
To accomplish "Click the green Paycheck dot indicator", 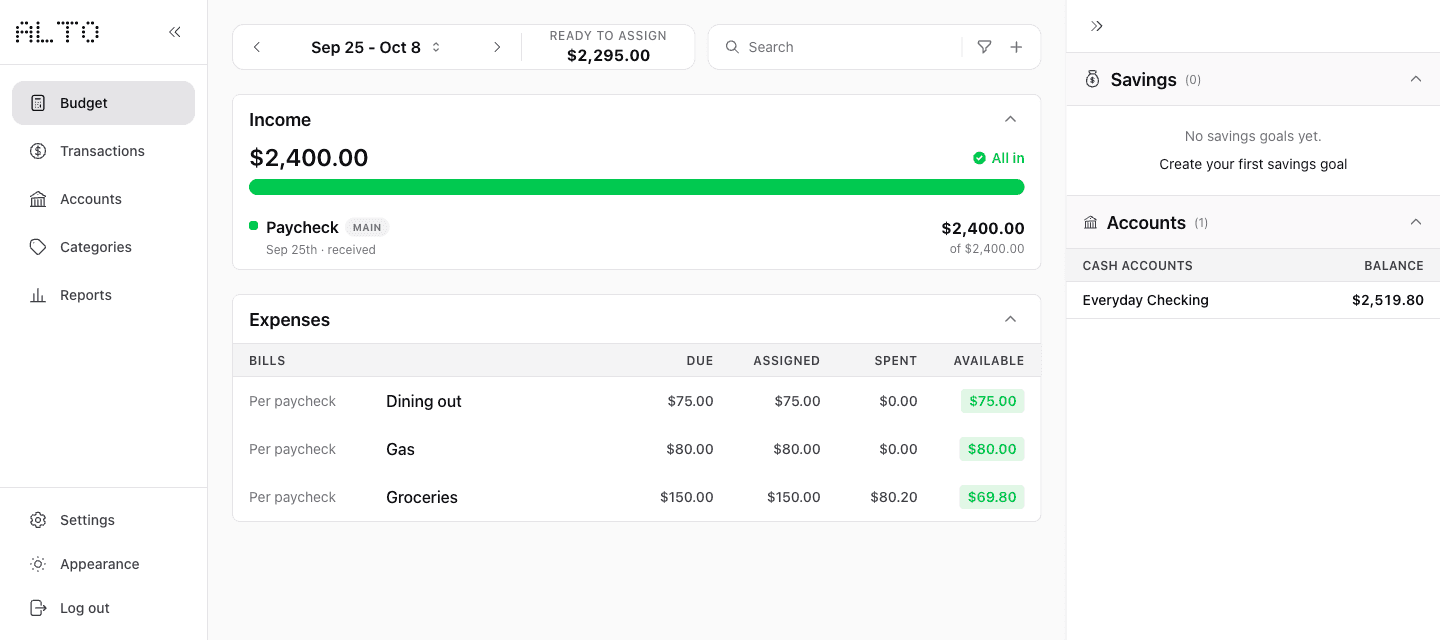I will click(254, 226).
